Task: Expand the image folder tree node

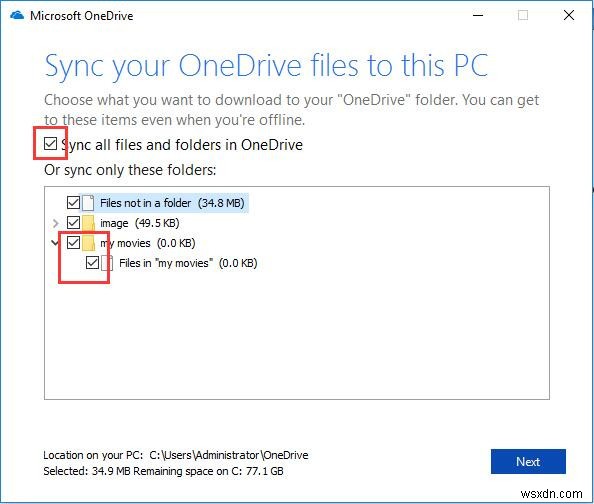Action: pyautogui.click(x=56, y=223)
